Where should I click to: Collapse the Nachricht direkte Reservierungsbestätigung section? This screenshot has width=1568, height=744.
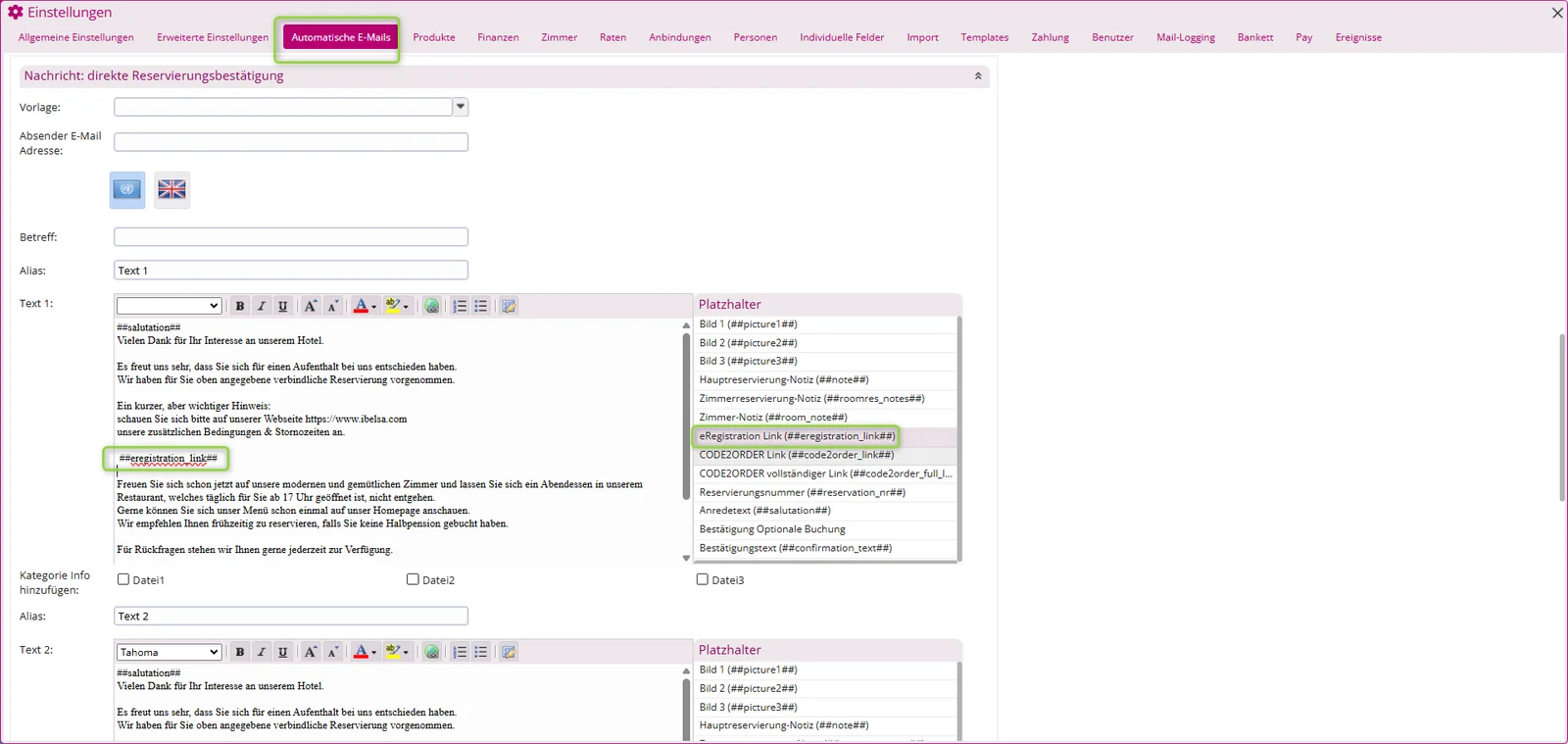click(x=978, y=75)
